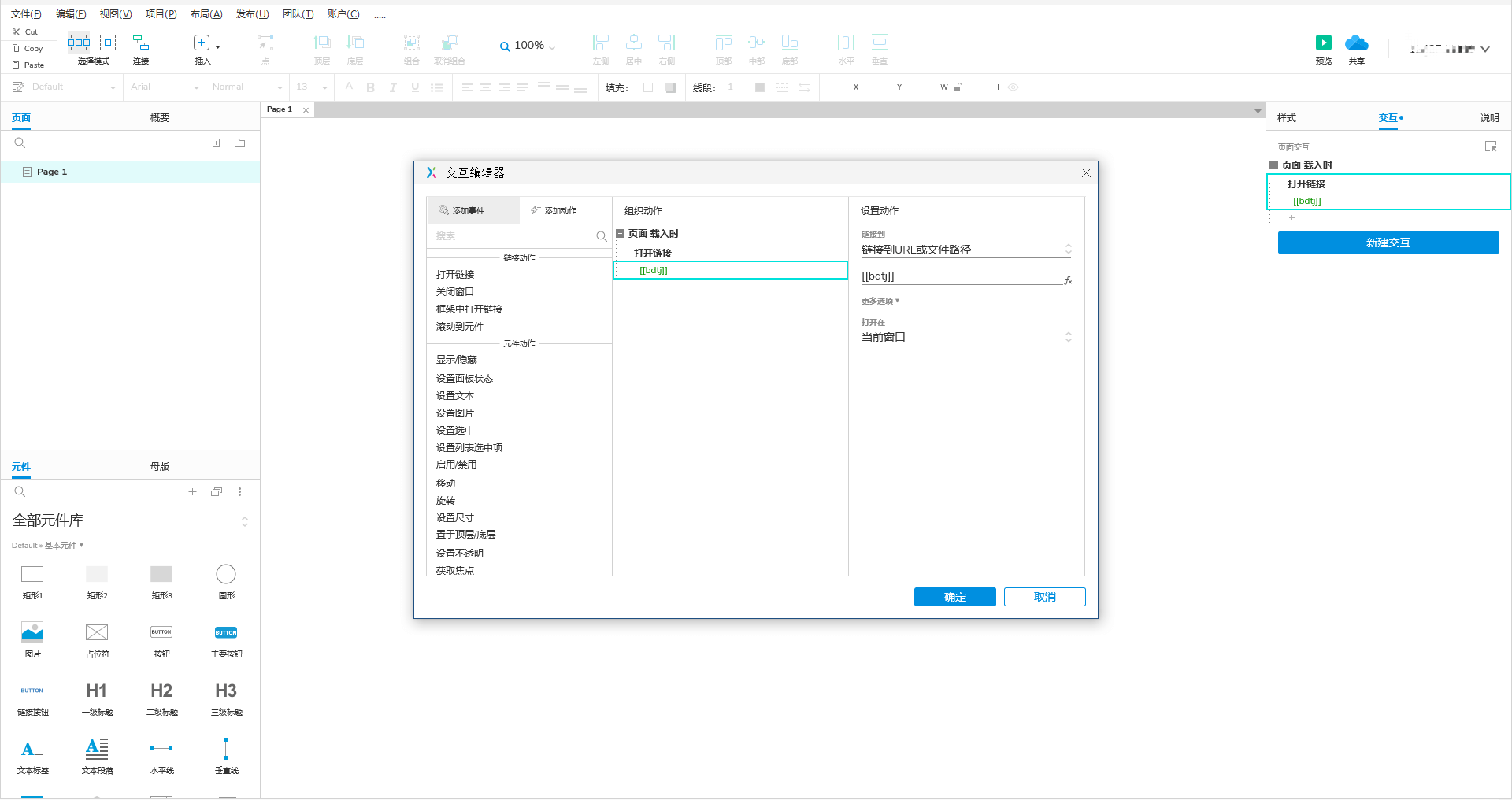The width and height of the screenshot is (1512, 800).
Task: Click the search icon in 页面 panel
Action: [20, 143]
